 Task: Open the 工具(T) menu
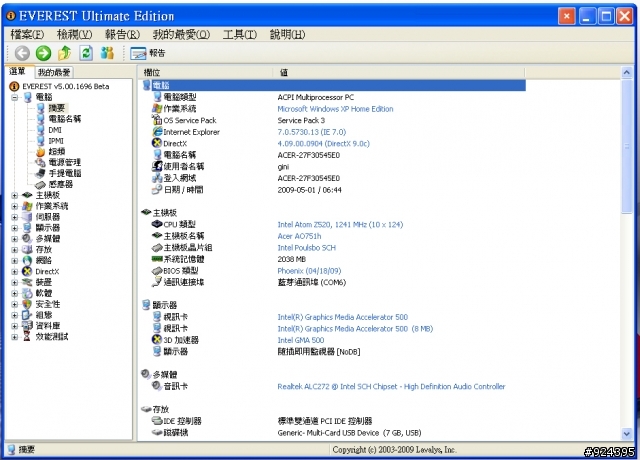pos(240,34)
